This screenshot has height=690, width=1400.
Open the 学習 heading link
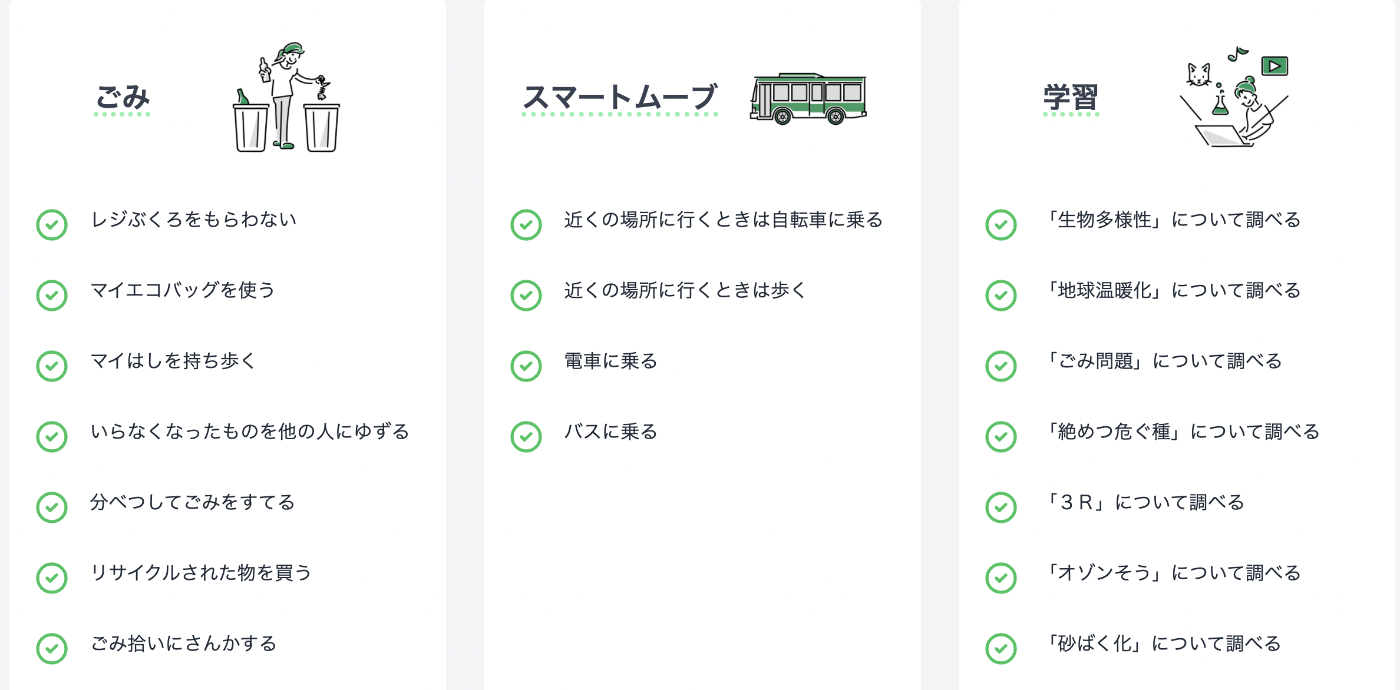1070,98
